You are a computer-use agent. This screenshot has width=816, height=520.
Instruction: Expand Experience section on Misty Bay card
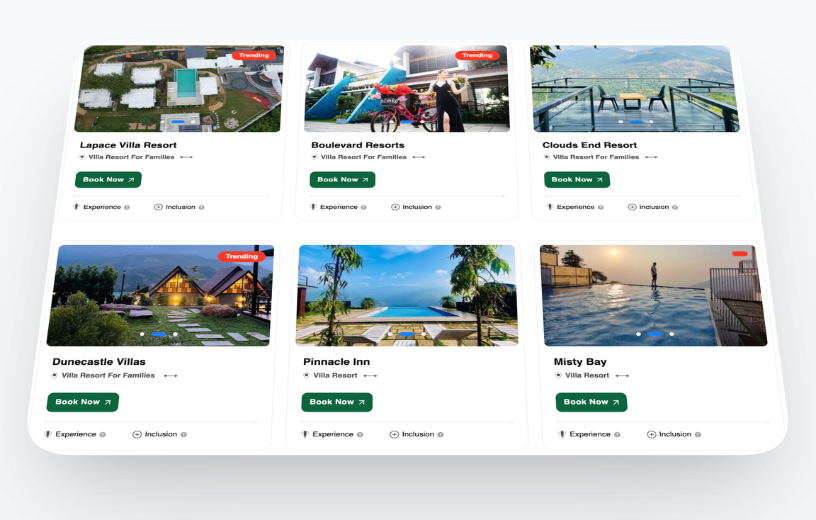[589, 434]
